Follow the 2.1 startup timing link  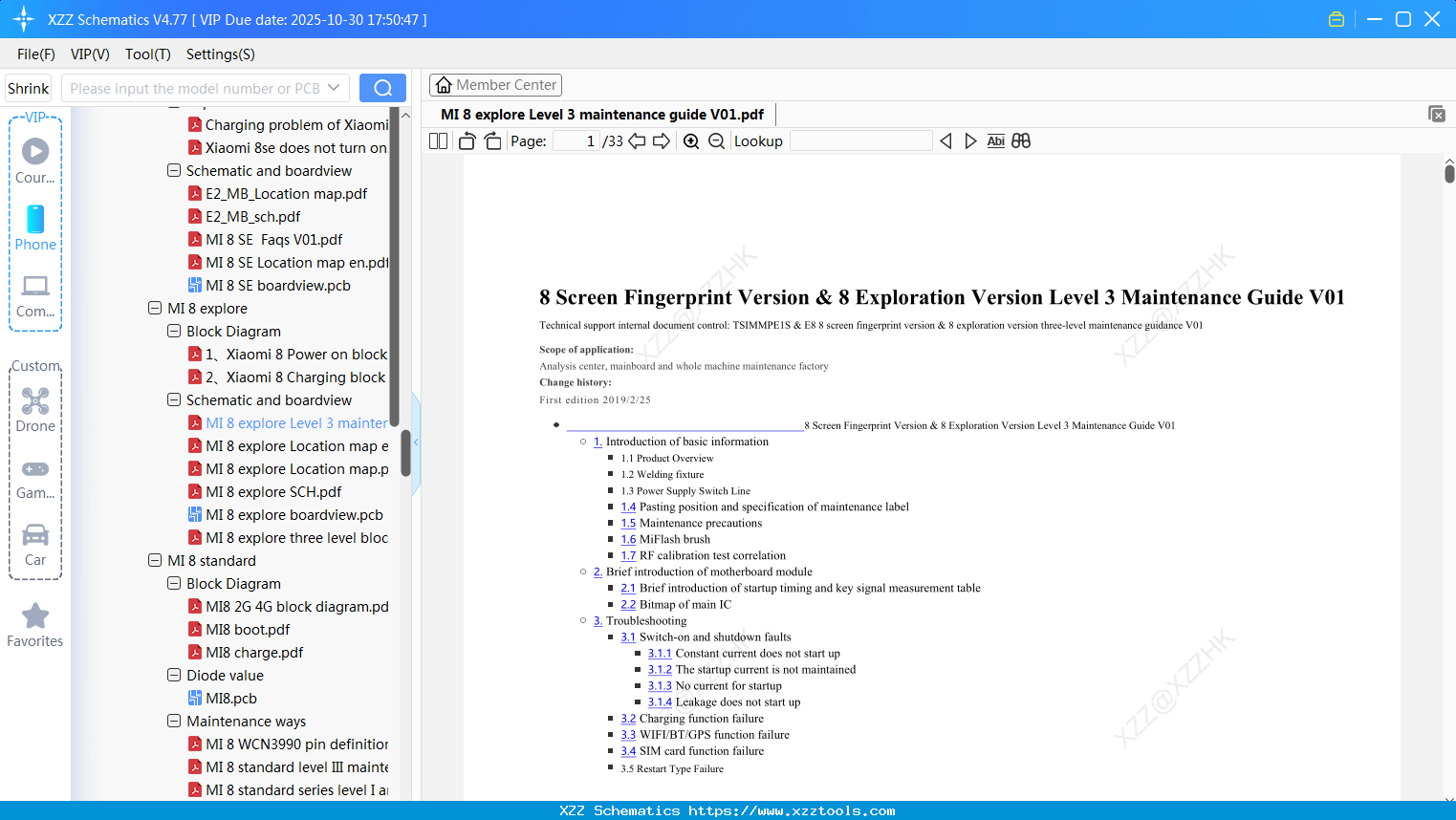(x=628, y=589)
